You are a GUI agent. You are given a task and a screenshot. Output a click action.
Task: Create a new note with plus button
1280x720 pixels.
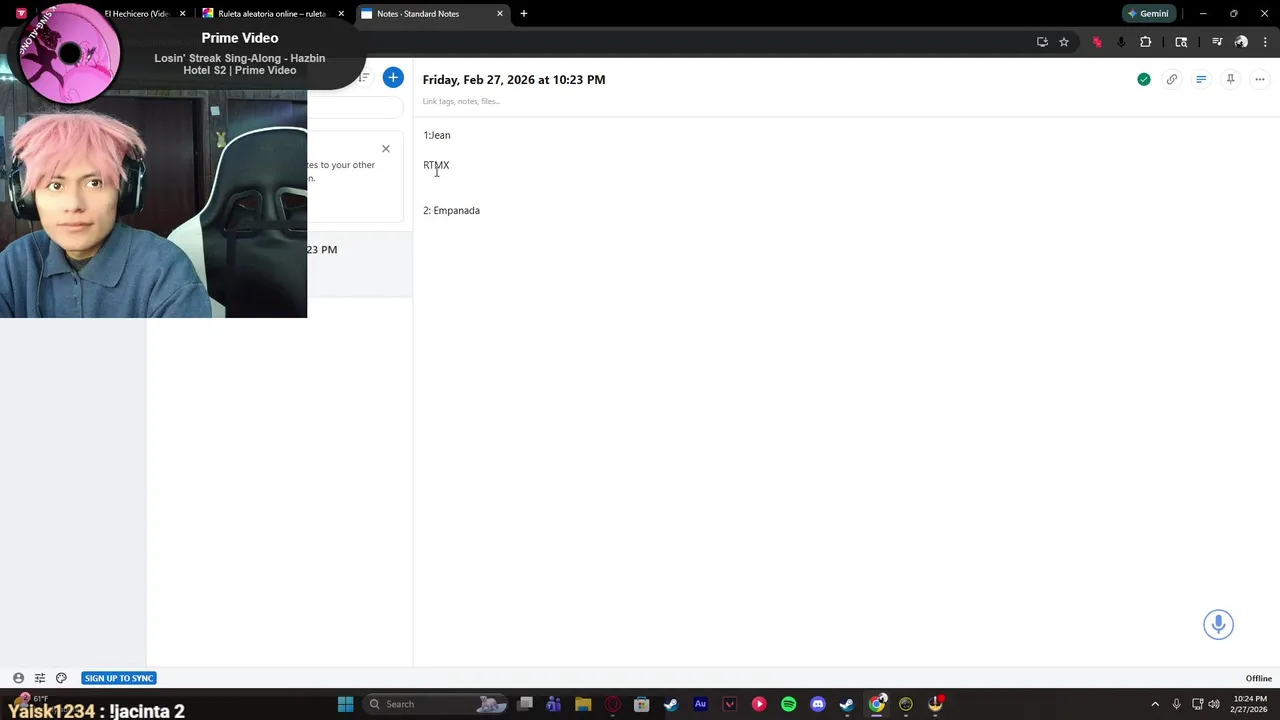click(x=393, y=78)
